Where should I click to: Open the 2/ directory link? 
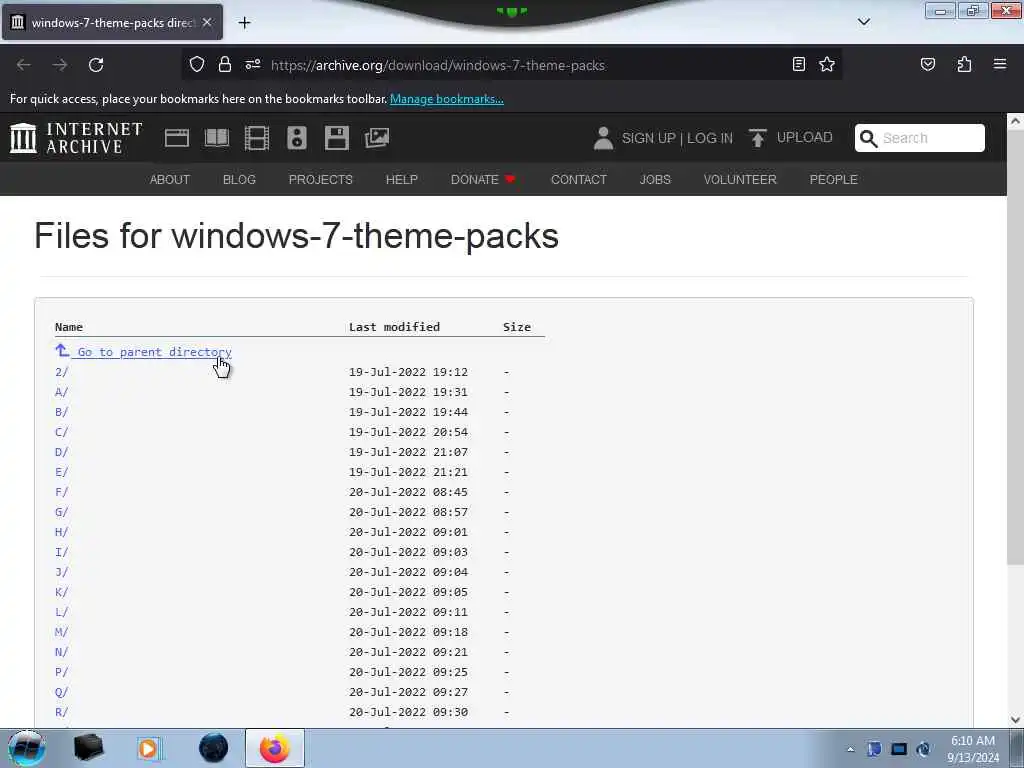click(61, 372)
